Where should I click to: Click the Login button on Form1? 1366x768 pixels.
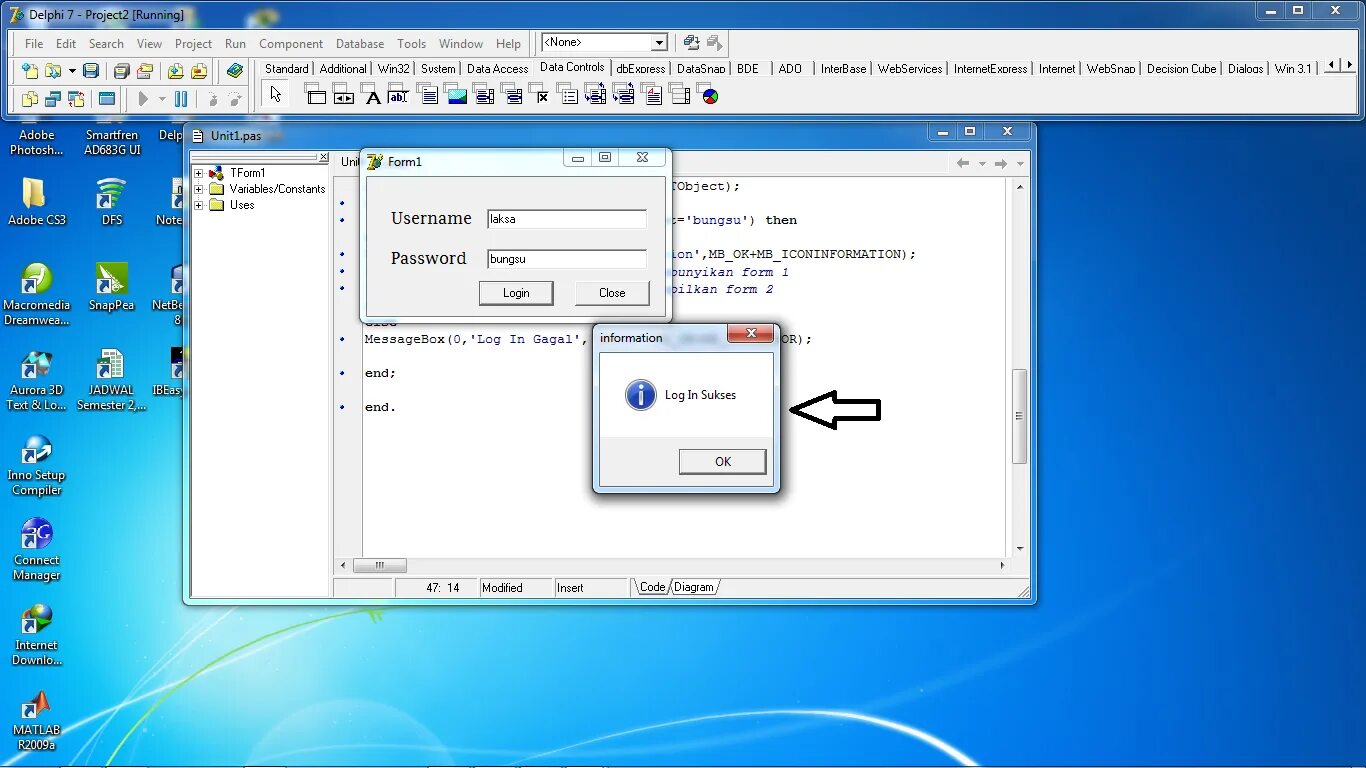516,293
